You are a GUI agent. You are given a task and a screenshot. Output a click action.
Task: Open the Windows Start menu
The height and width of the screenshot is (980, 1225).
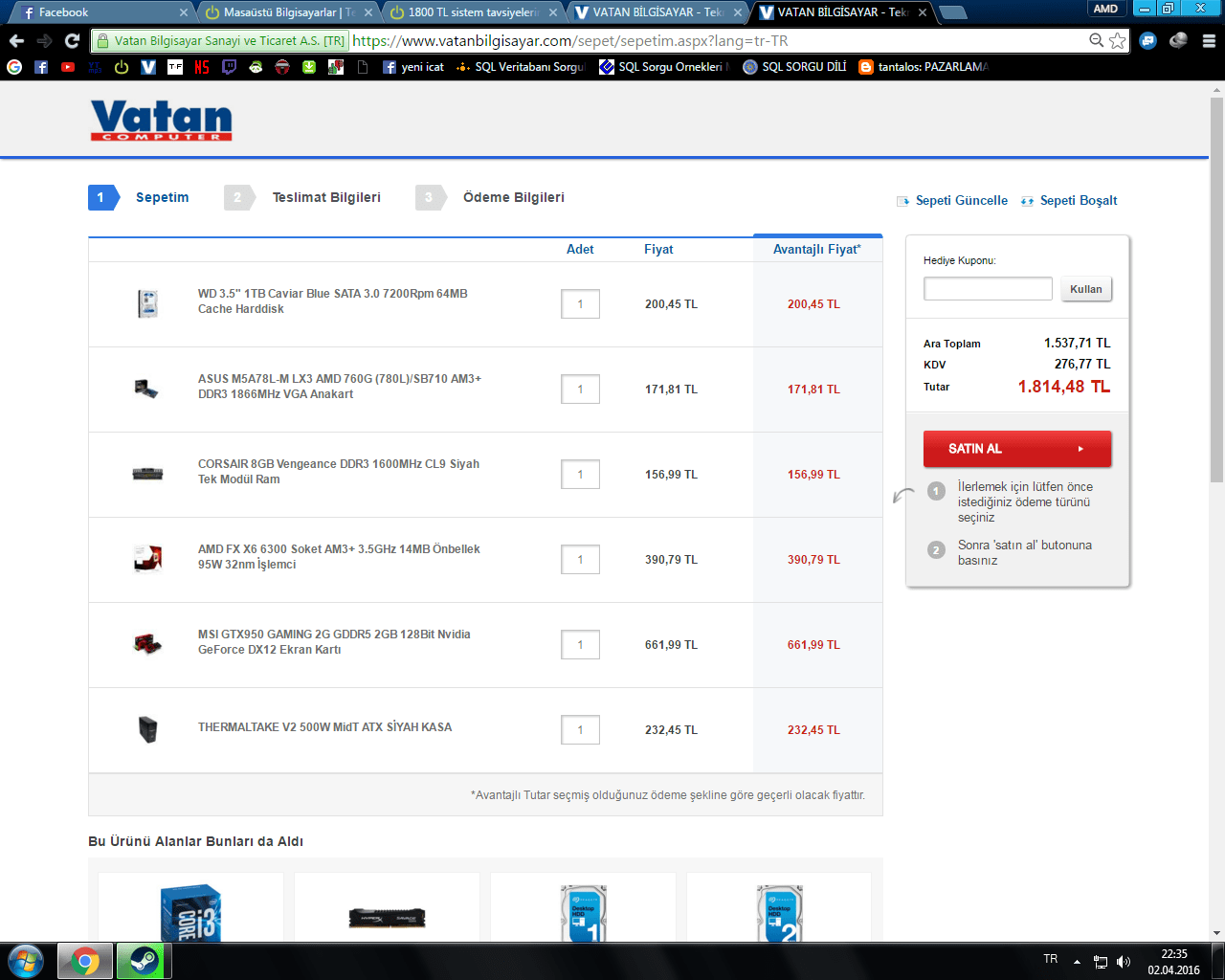click(26, 961)
